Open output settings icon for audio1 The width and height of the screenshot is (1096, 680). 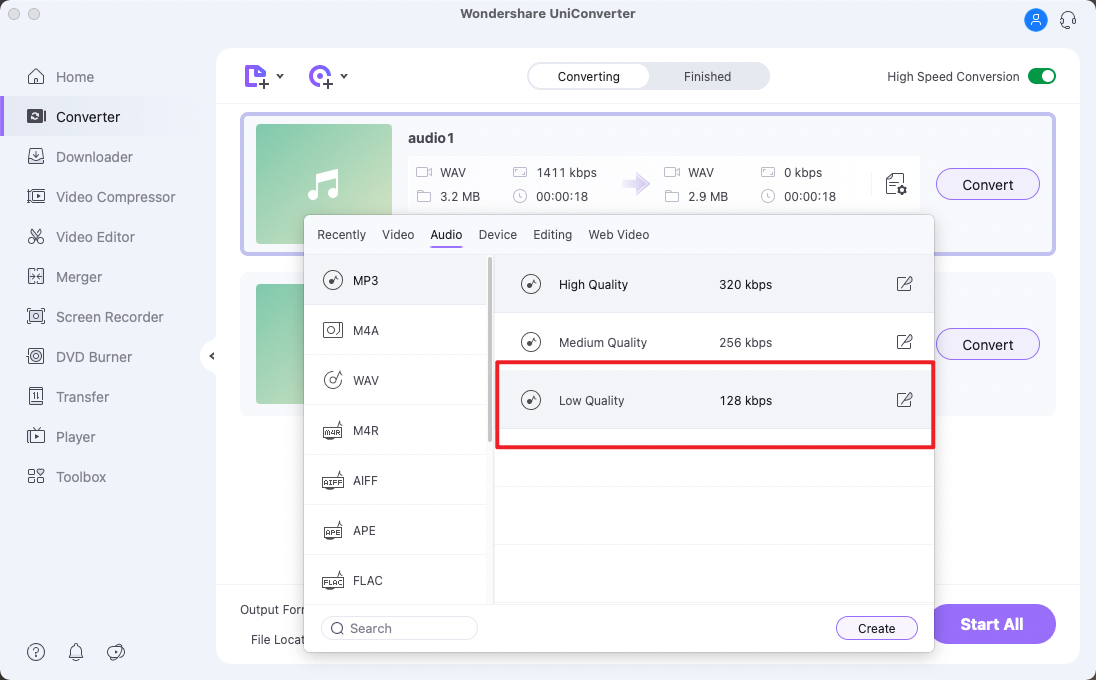(895, 185)
